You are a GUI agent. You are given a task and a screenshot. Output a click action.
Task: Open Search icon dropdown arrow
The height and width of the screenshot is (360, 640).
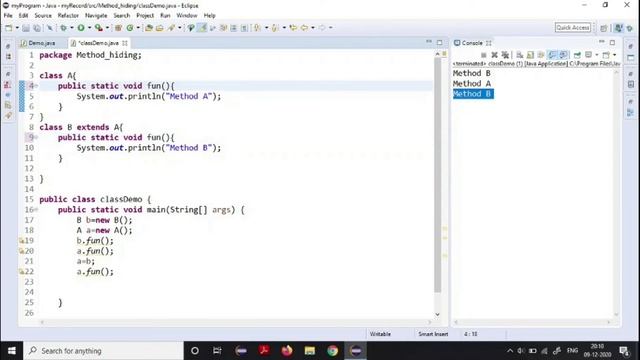[179, 28]
